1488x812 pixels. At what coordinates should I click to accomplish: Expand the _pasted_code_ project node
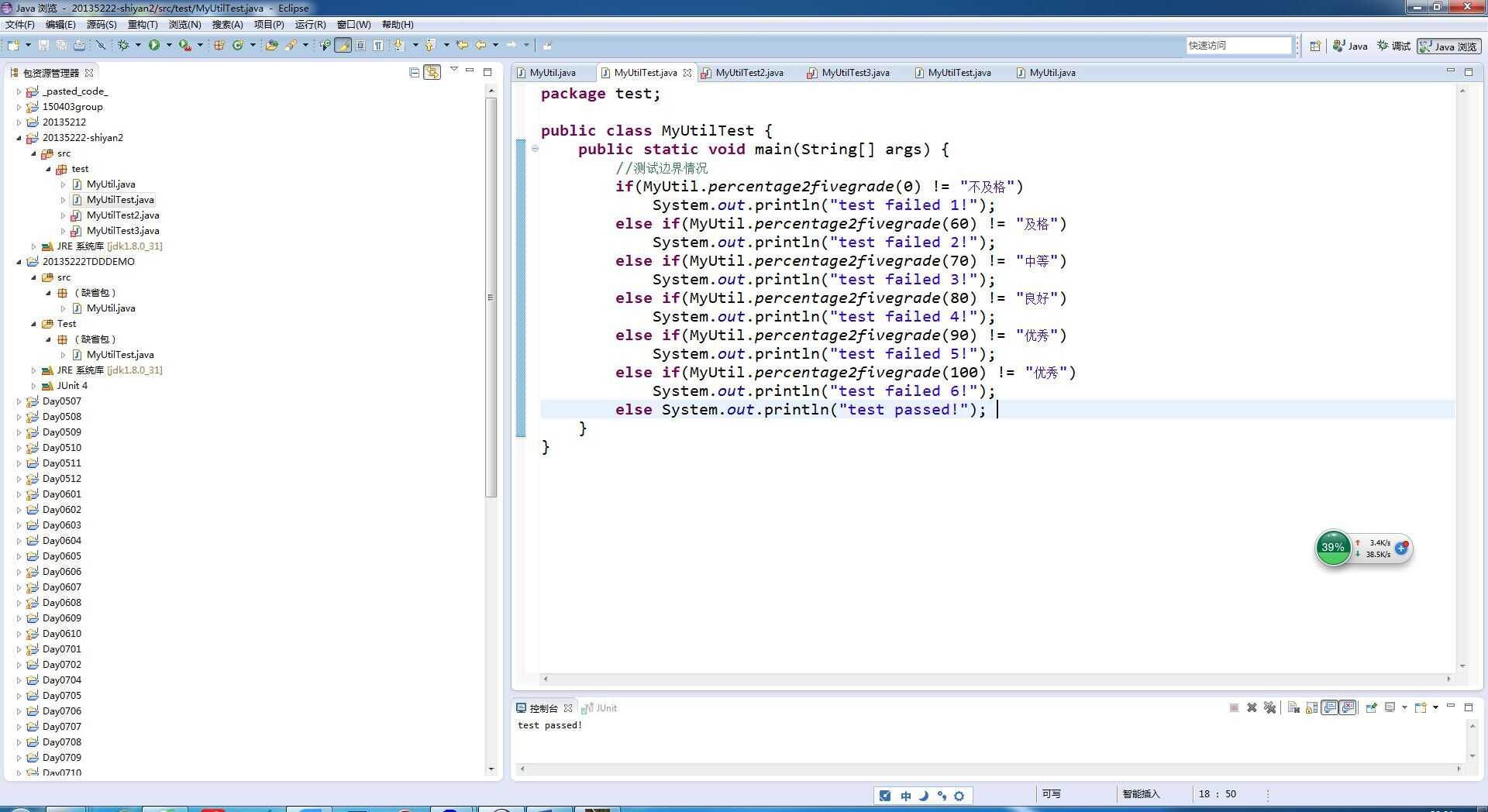pyautogui.click(x=19, y=91)
